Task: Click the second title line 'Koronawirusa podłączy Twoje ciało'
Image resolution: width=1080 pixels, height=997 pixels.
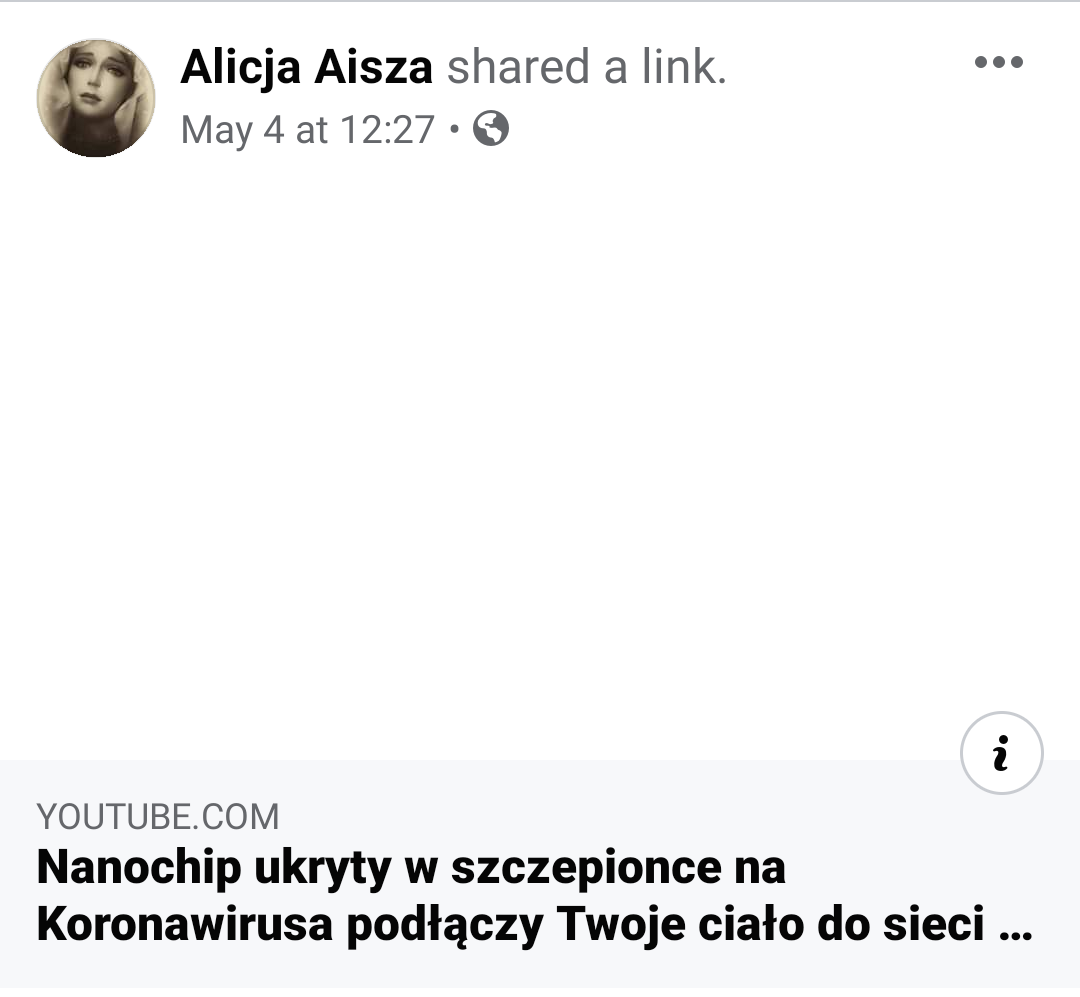Action: pyautogui.click(x=420, y=924)
